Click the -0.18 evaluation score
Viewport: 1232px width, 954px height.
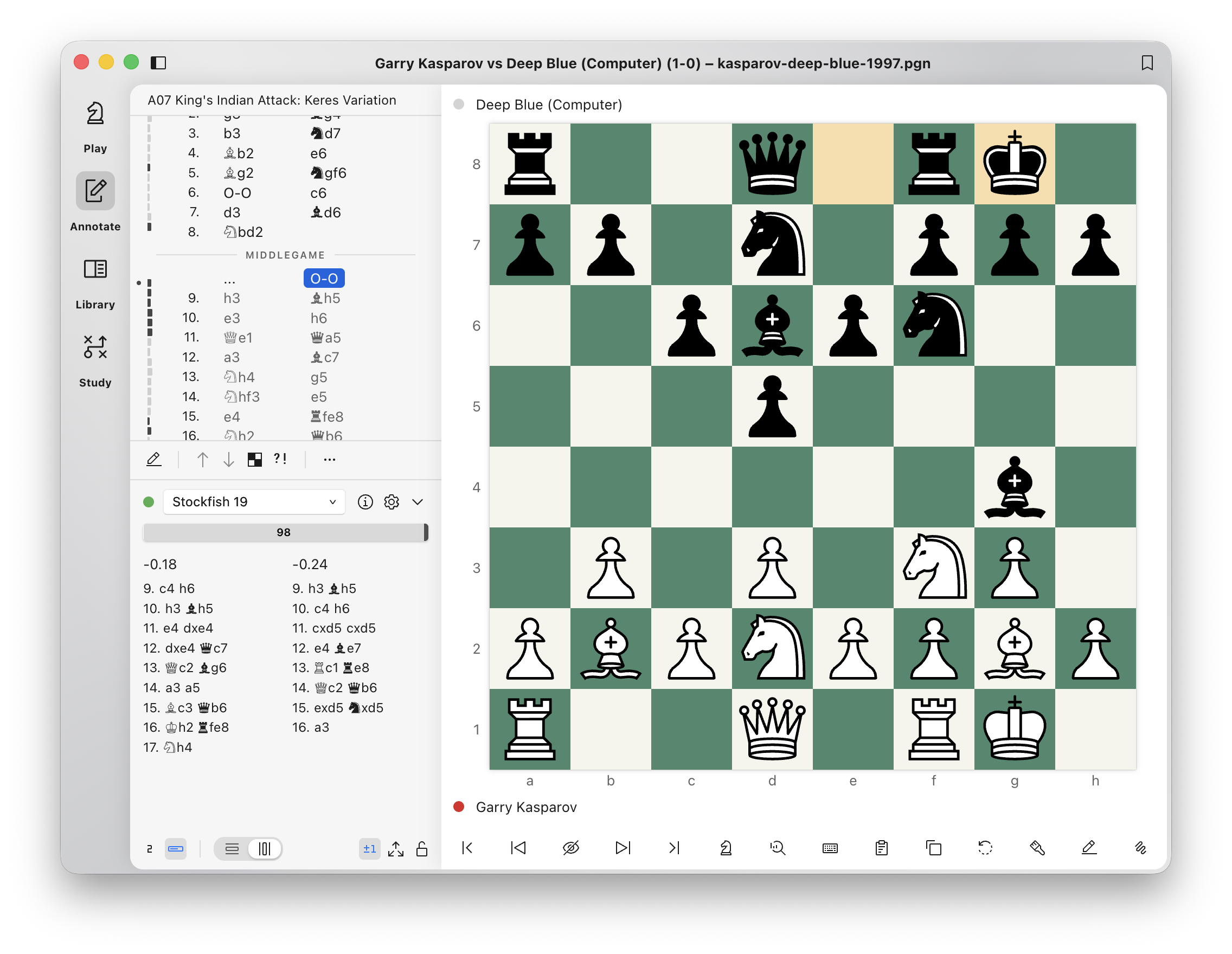160,564
